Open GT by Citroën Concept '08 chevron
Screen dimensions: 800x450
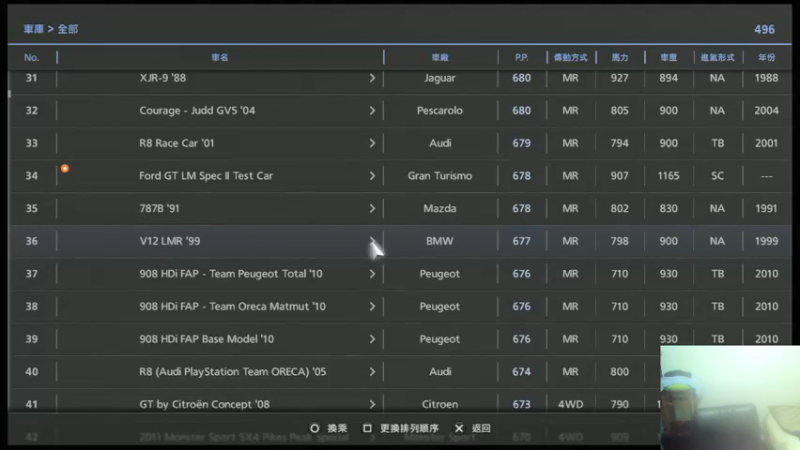coord(372,405)
